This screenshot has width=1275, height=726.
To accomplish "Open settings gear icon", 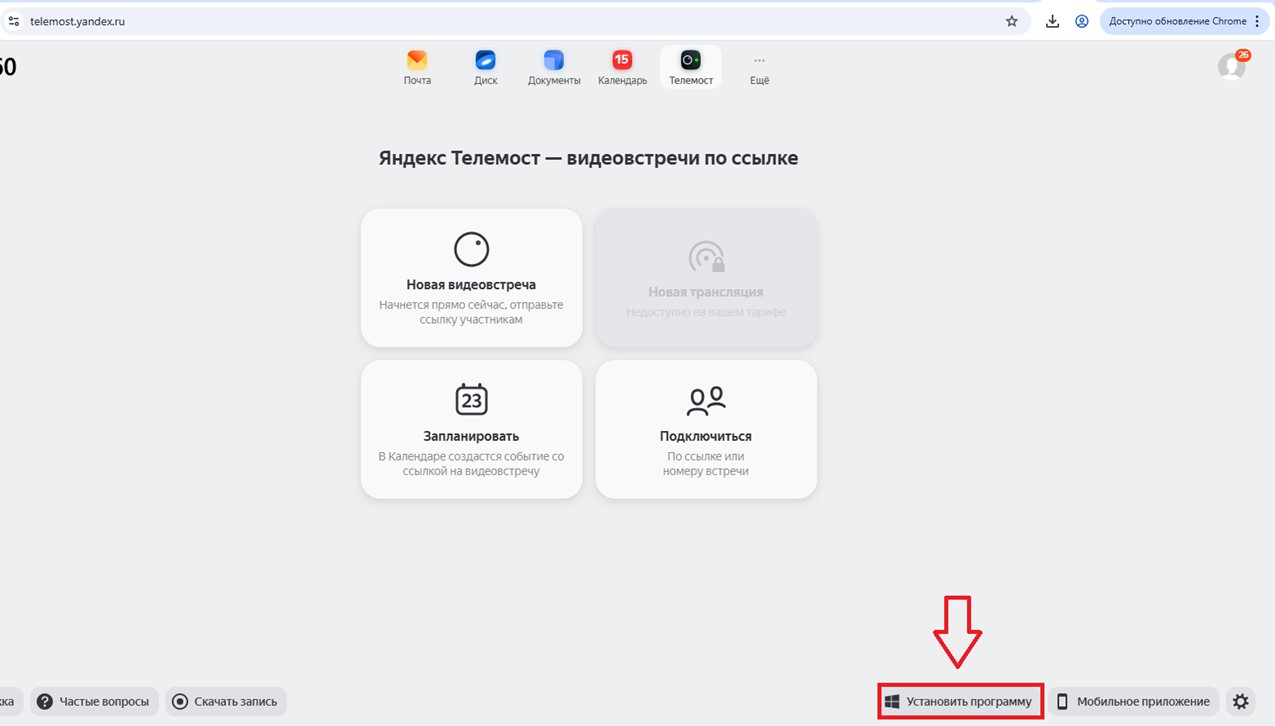I will (1241, 702).
